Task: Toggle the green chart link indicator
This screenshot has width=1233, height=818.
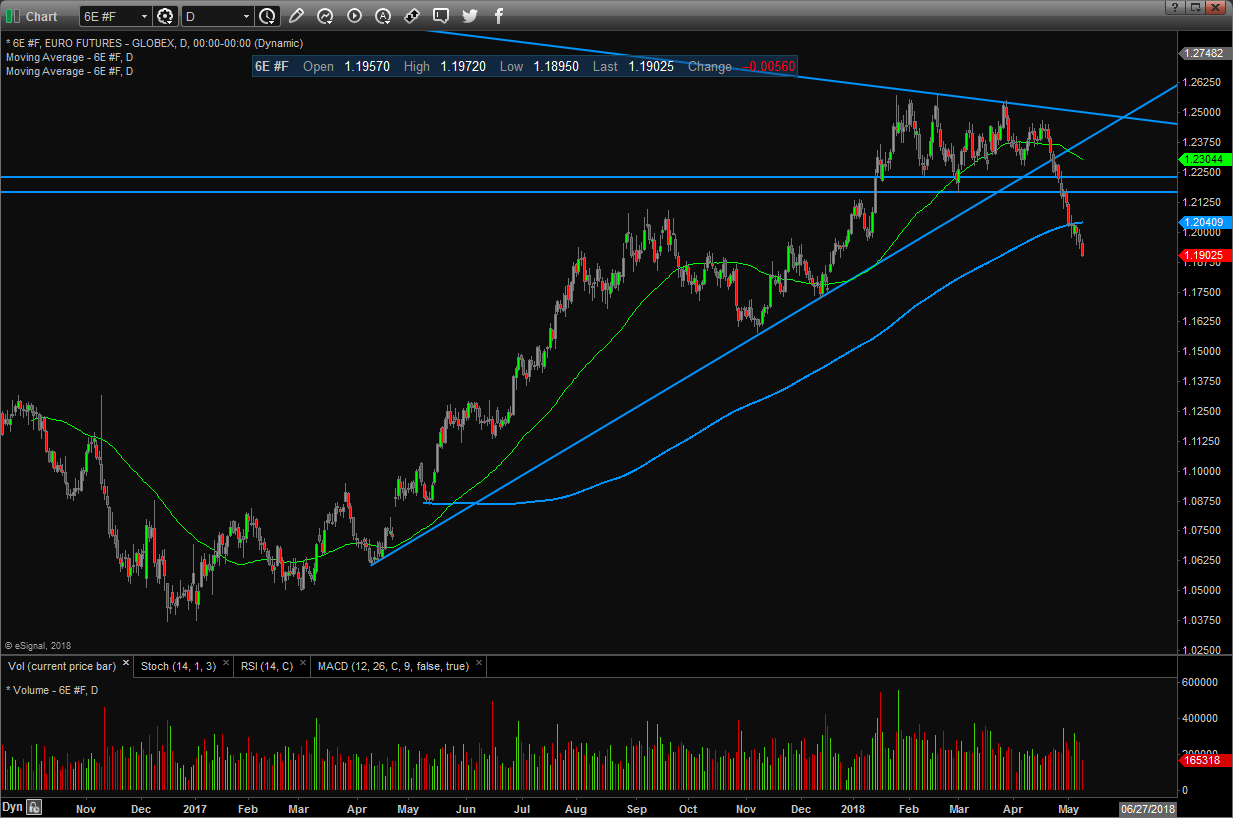Action: [11, 16]
